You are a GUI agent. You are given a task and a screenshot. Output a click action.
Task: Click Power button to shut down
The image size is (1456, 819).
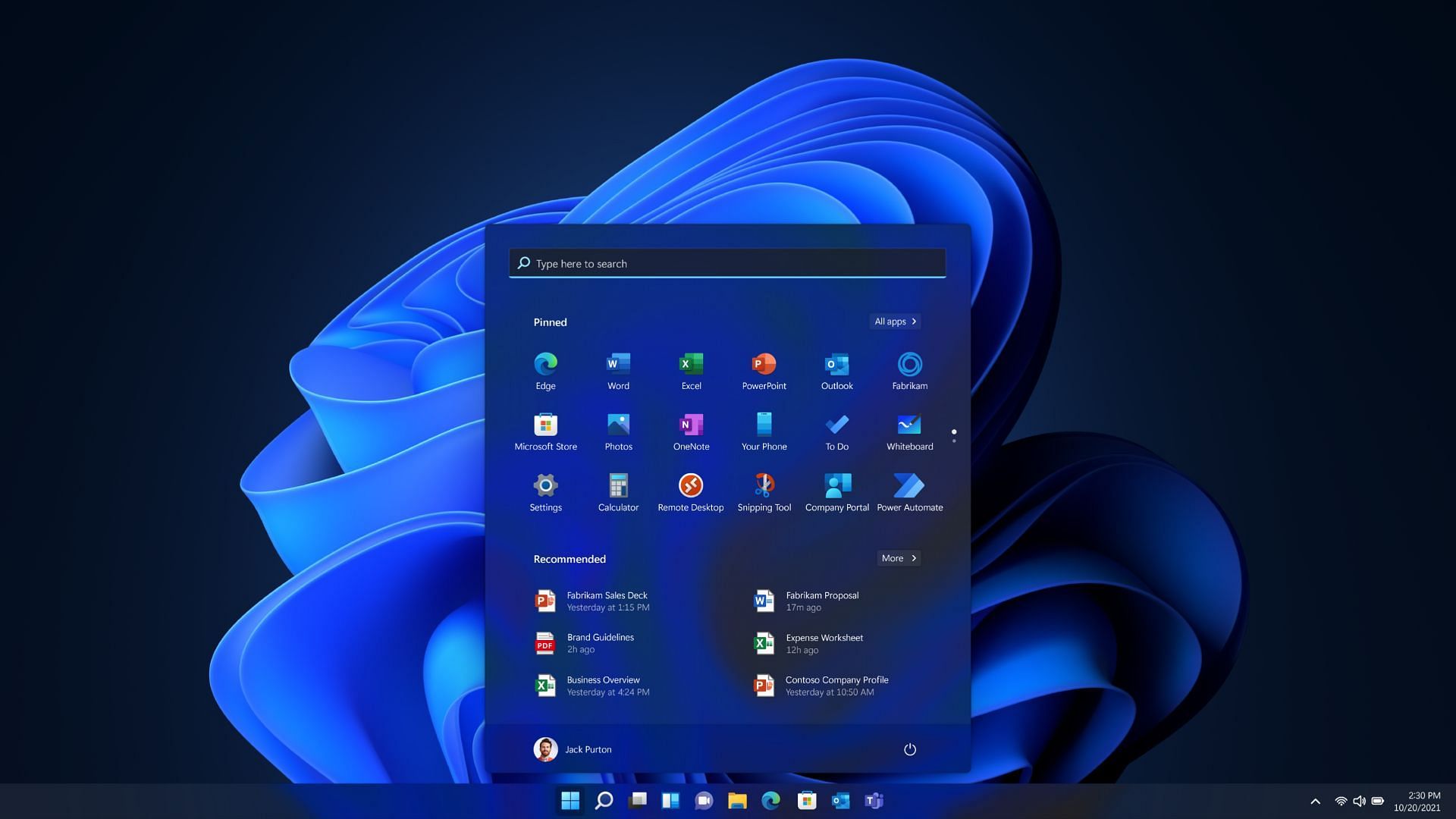pyautogui.click(x=910, y=749)
